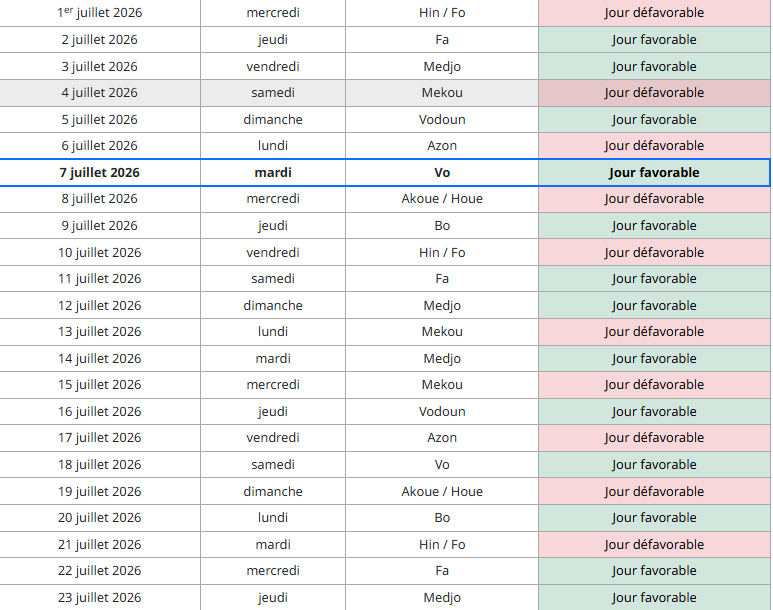Select the highlighted 7 juillet 2026 date cell
Image resolution: width=773 pixels, height=610 pixels.
(100, 173)
